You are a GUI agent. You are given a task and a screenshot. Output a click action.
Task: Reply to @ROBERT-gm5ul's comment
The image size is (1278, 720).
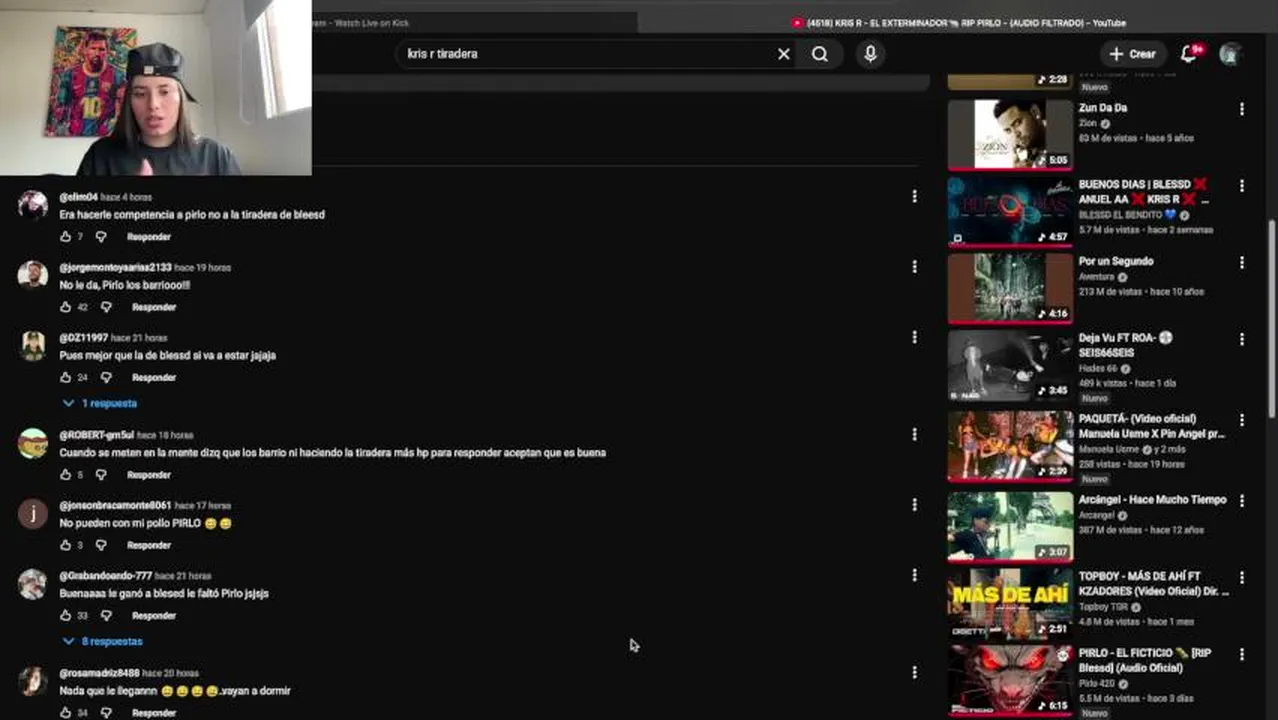(x=149, y=475)
